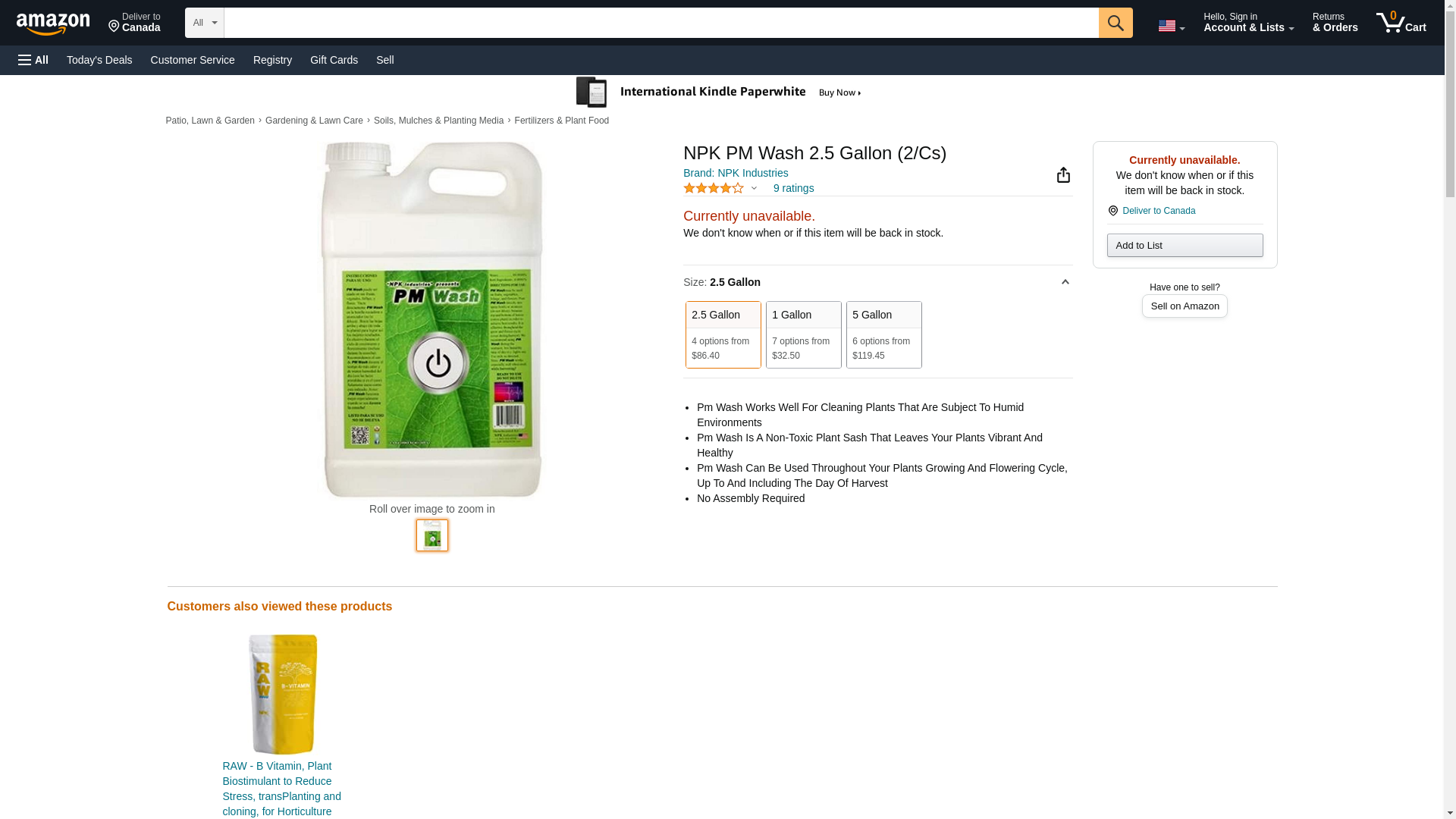Click the Add to List button
The height and width of the screenshot is (819, 1456).
coord(1185,245)
